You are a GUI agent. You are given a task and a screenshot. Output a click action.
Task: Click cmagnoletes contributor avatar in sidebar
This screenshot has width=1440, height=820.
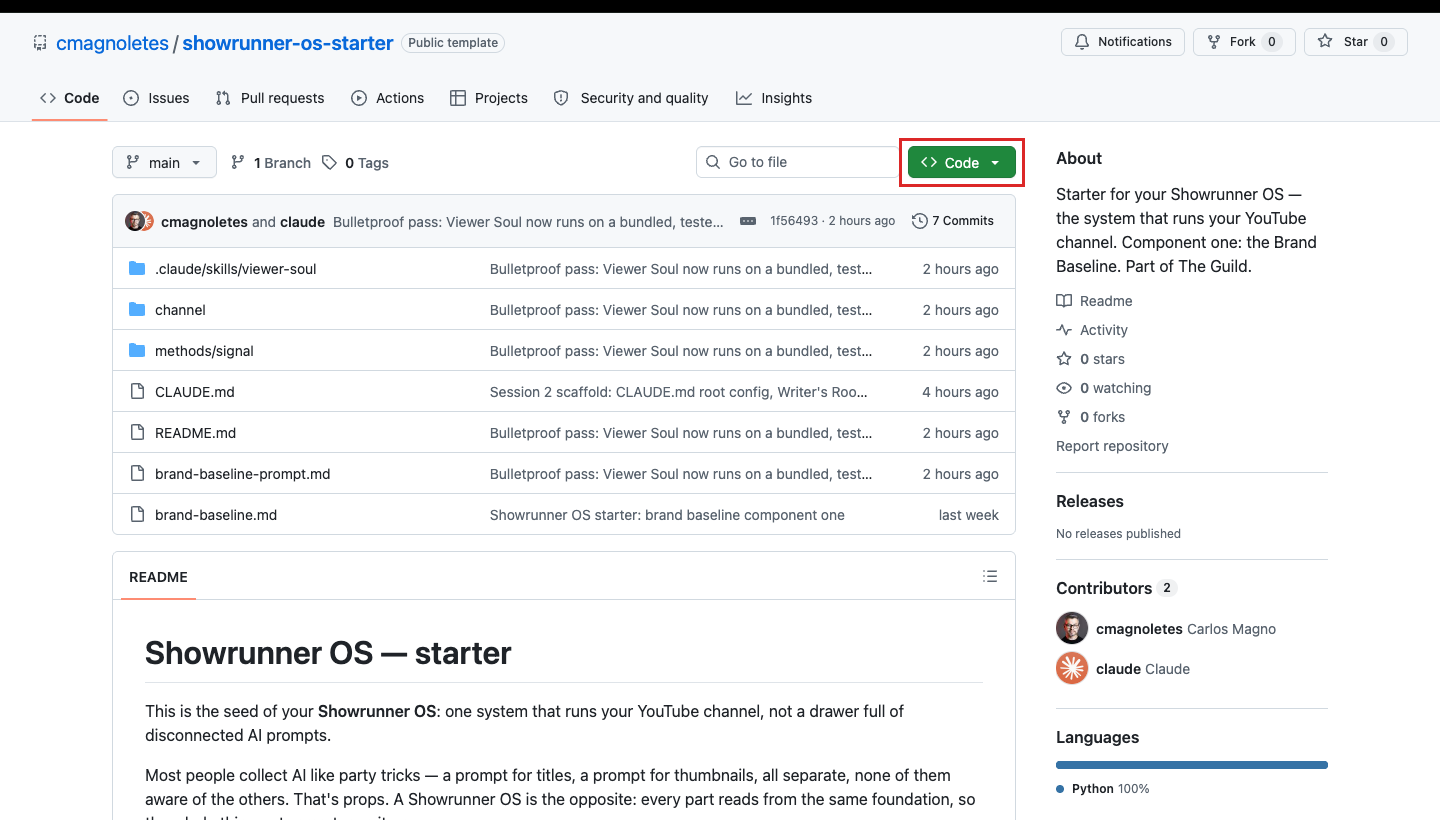(x=1072, y=628)
